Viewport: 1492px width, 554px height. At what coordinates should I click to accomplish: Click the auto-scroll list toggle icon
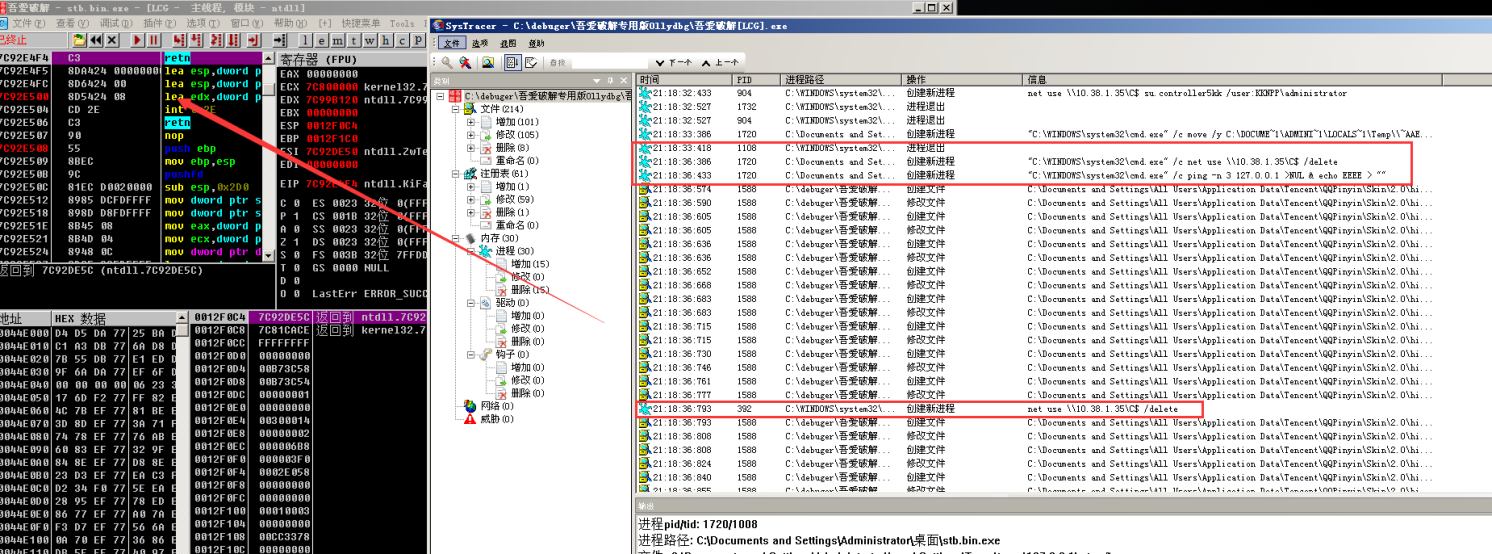[512, 62]
